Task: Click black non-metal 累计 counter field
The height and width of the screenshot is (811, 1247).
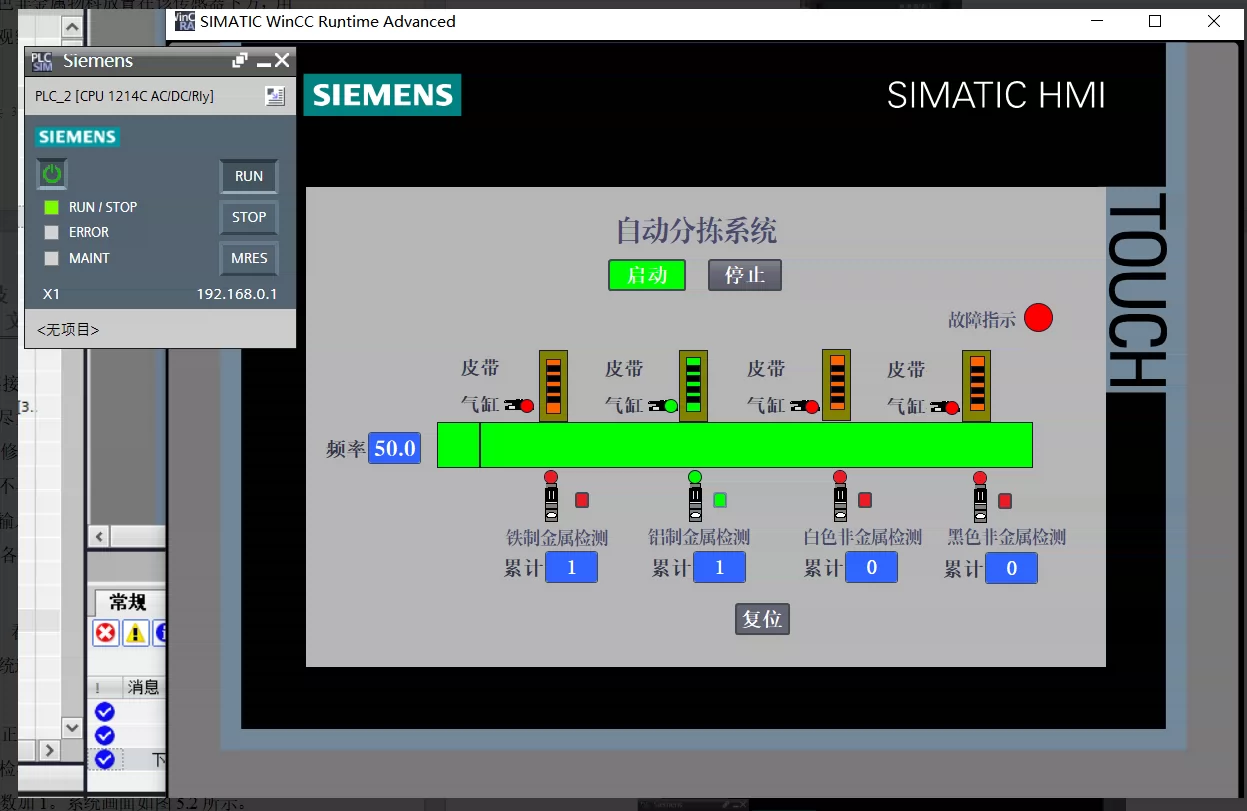Action: point(1011,568)
